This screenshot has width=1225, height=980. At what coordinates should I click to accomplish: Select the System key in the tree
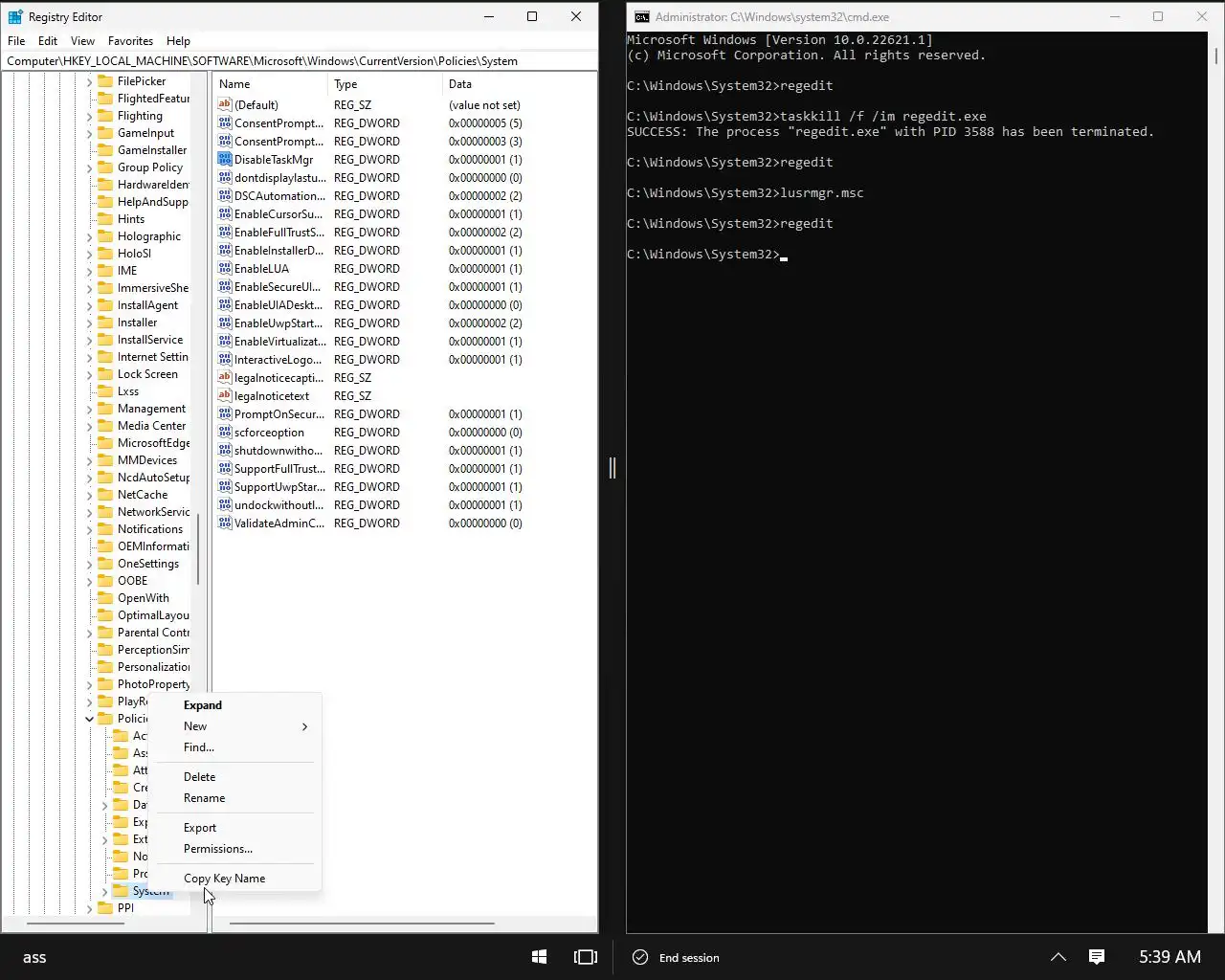pos(151,891)
